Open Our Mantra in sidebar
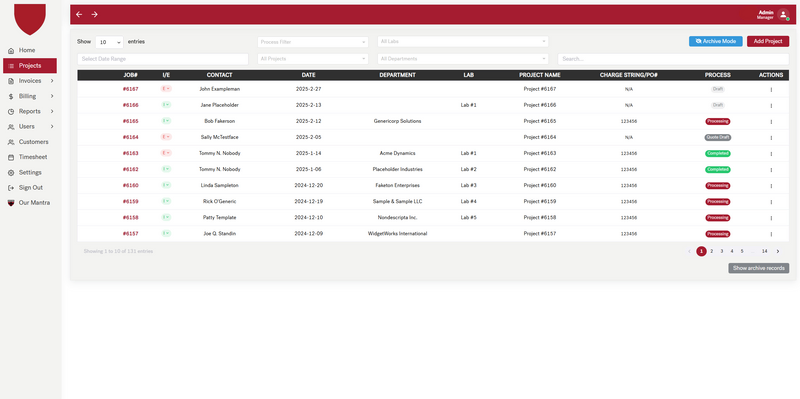Image resolution: width=800 pixels, height=399 pixels. 29,203
